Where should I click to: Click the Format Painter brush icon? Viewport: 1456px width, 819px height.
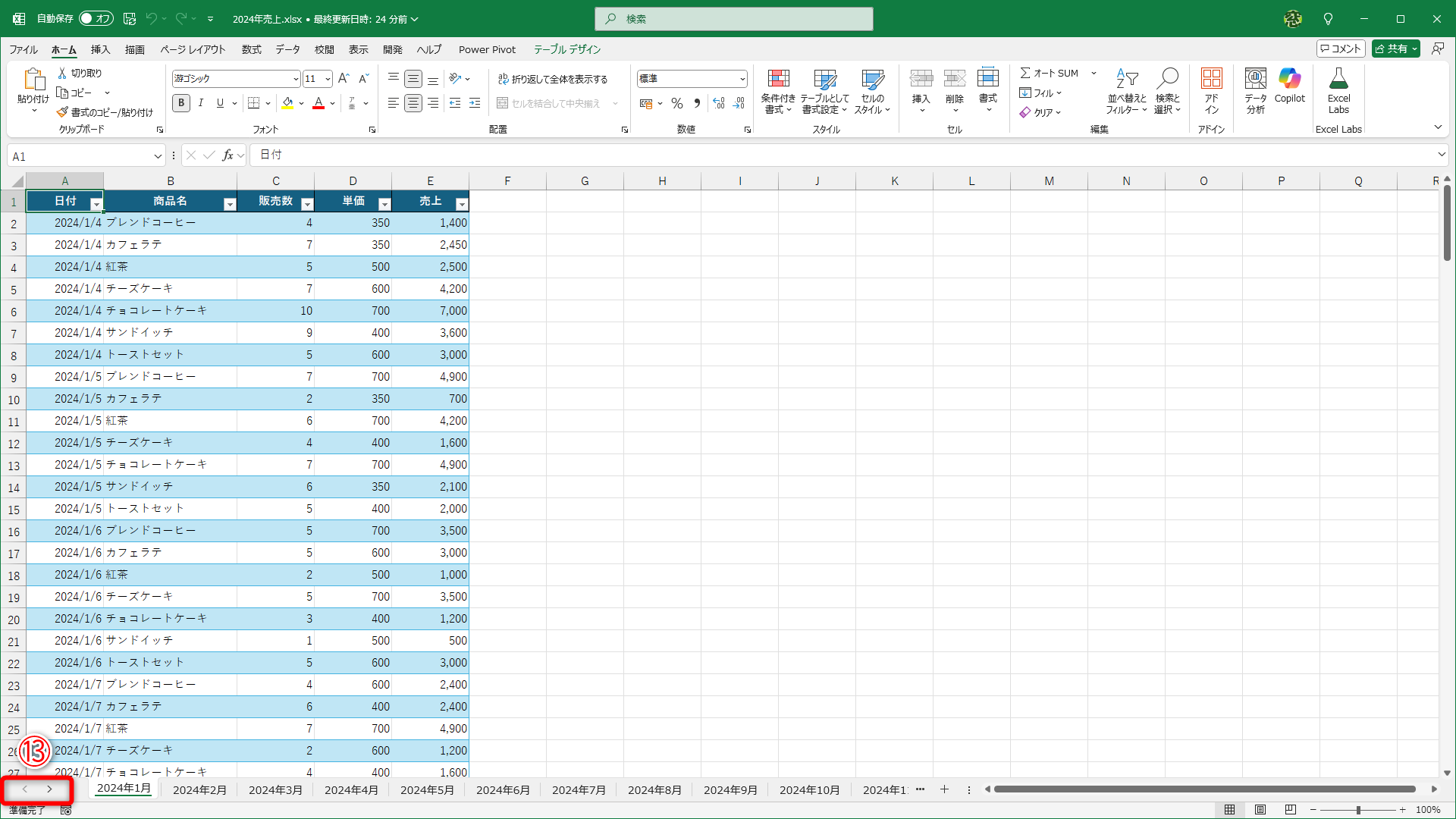62,112
